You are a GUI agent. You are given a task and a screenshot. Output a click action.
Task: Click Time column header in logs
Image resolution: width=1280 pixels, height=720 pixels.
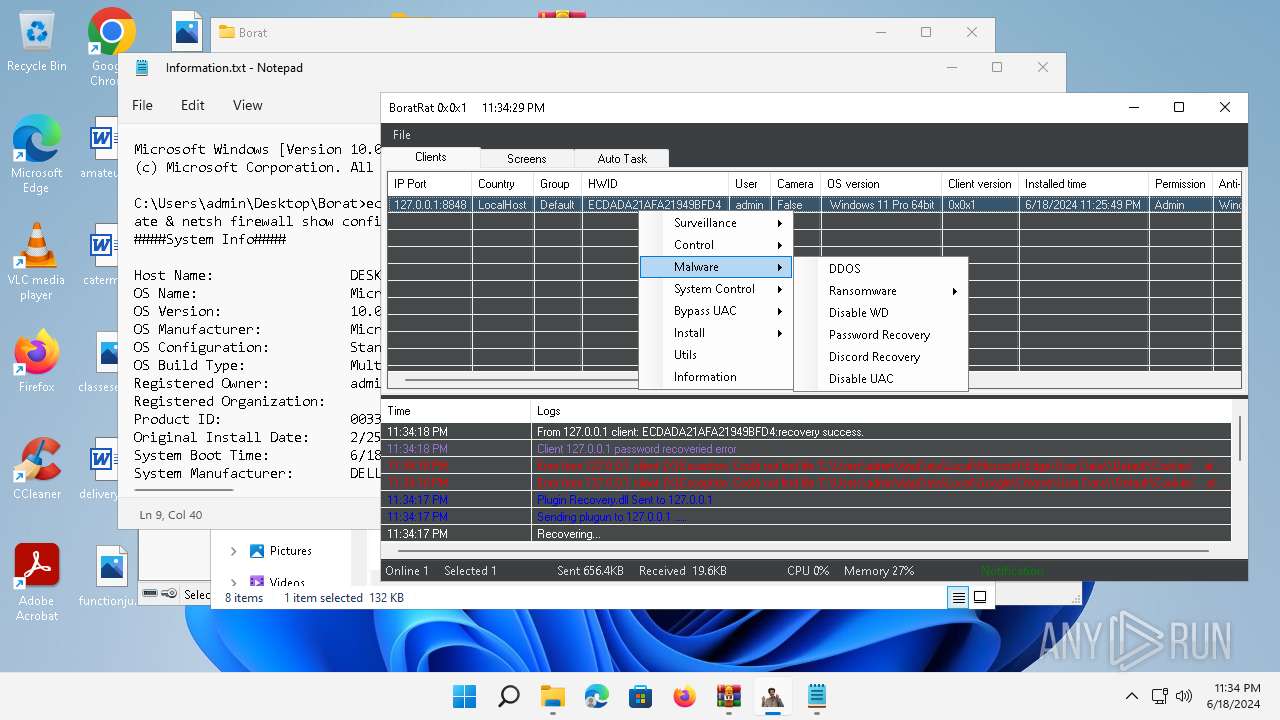(x=456, y=411)
